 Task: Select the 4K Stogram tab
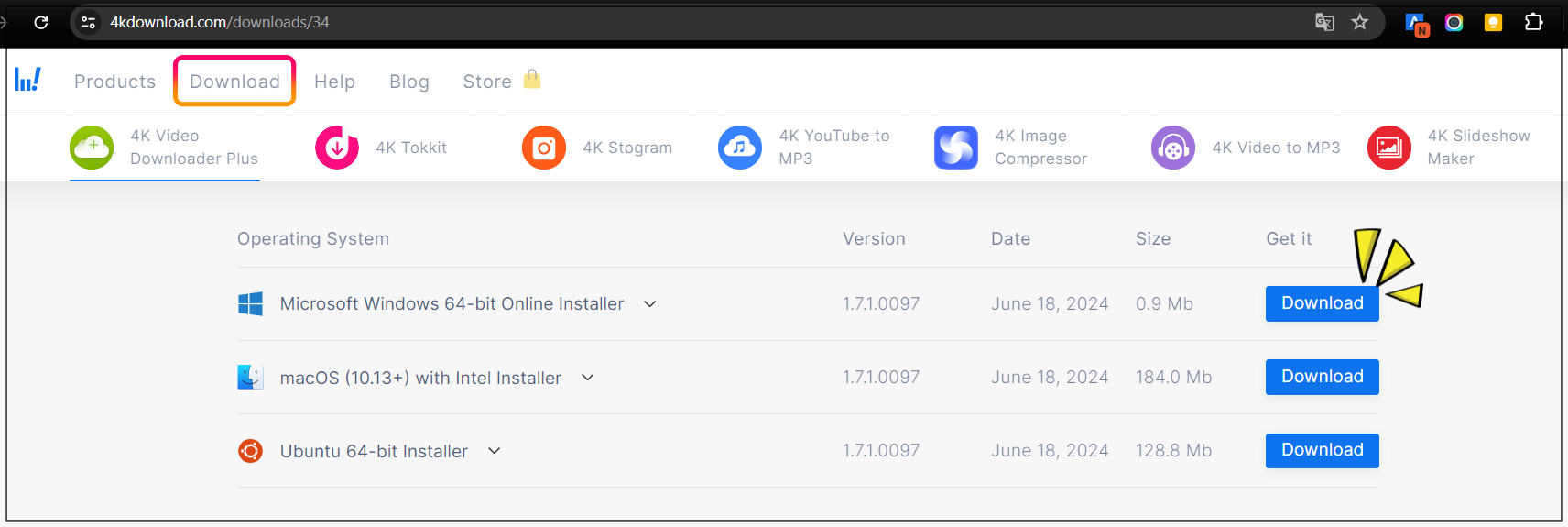click(597, 148)
